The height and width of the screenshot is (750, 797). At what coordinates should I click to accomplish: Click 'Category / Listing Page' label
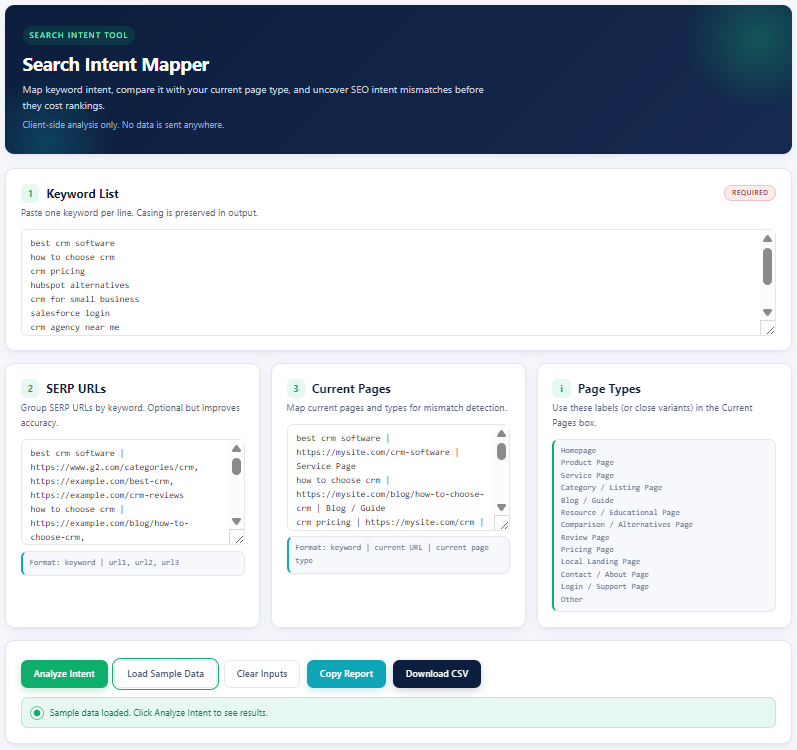click(x=611, y=487)
